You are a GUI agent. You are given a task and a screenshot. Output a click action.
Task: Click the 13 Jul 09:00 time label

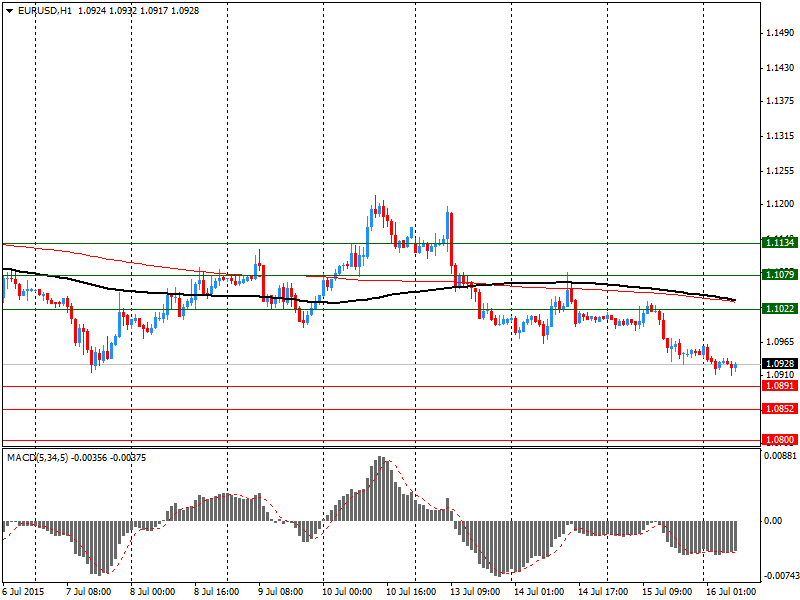tap(475, 592)
